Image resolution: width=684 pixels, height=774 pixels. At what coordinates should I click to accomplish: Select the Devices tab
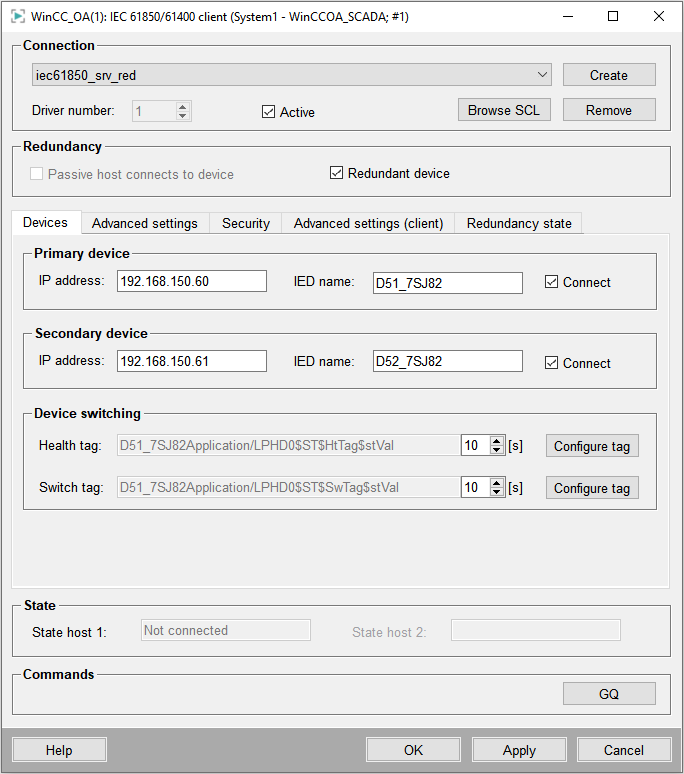pyautogui.click(x=45, y=222)
